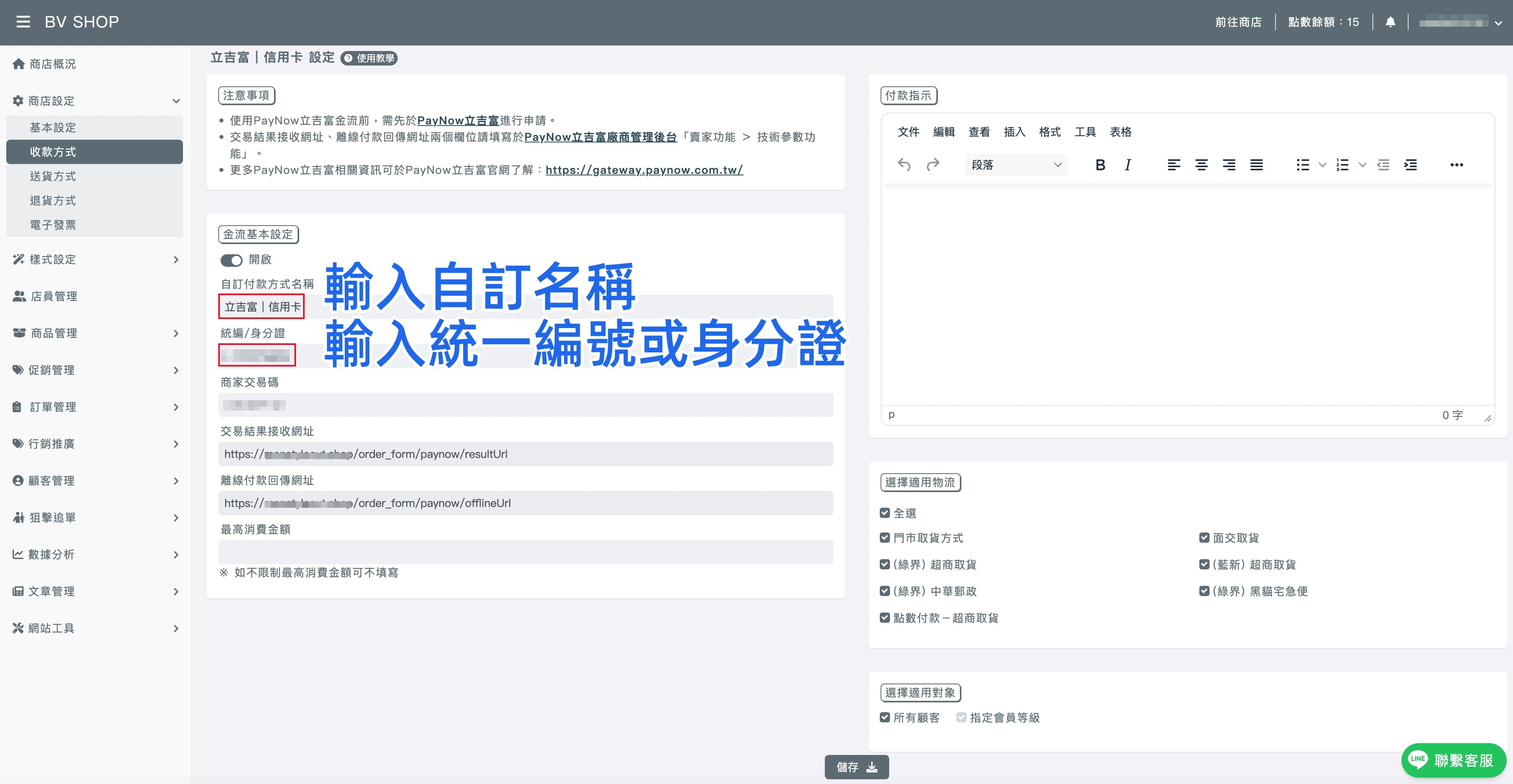
Task: Decrease indent in editor
Action: (x=1383, y=165)
